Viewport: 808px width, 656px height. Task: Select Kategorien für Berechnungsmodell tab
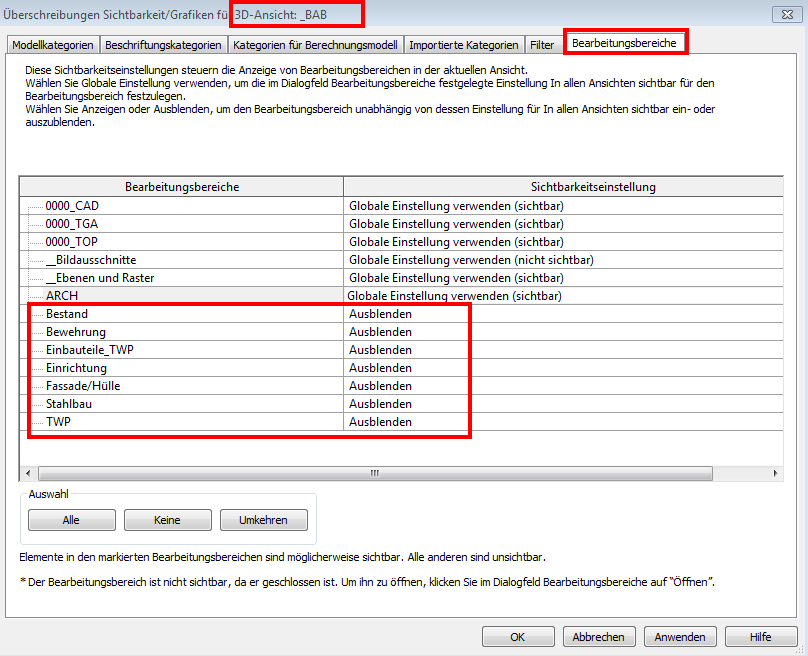[x=315, y=45]
